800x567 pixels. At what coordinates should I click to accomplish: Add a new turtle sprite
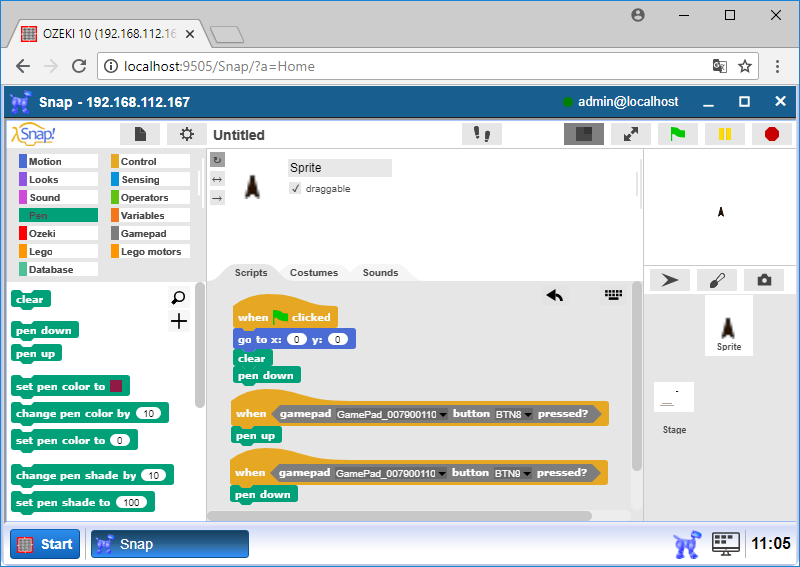click(669, 280)
